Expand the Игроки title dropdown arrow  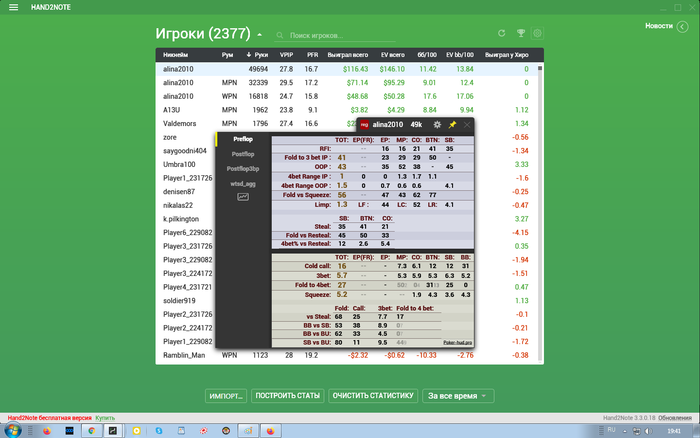click(x=259, y=35)
